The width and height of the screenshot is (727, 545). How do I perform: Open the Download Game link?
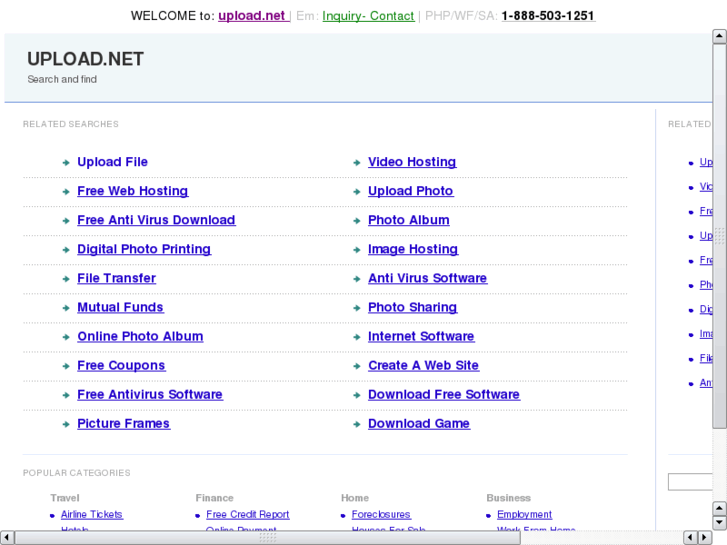point(419,423)
